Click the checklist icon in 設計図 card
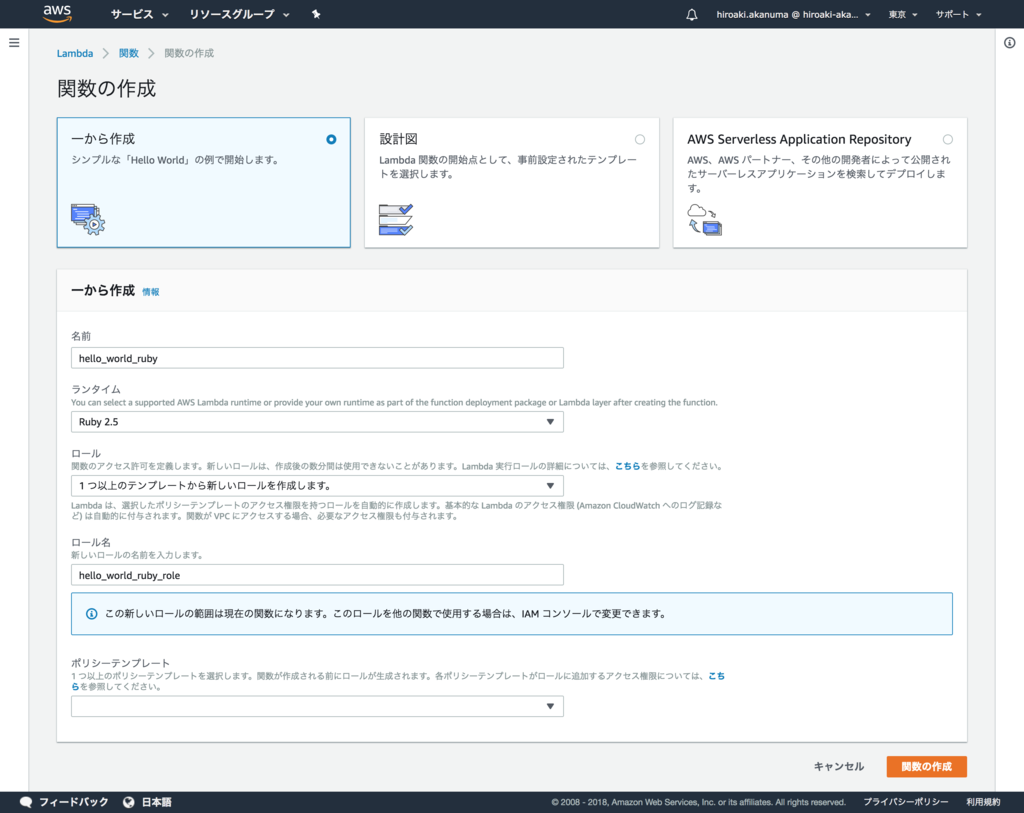 396,219
